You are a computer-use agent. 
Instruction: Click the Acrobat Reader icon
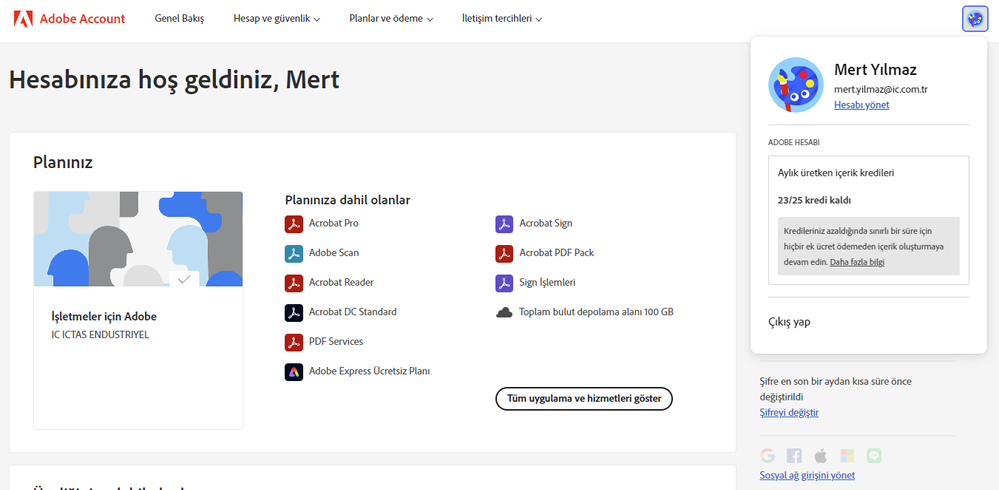coord(294,282)
